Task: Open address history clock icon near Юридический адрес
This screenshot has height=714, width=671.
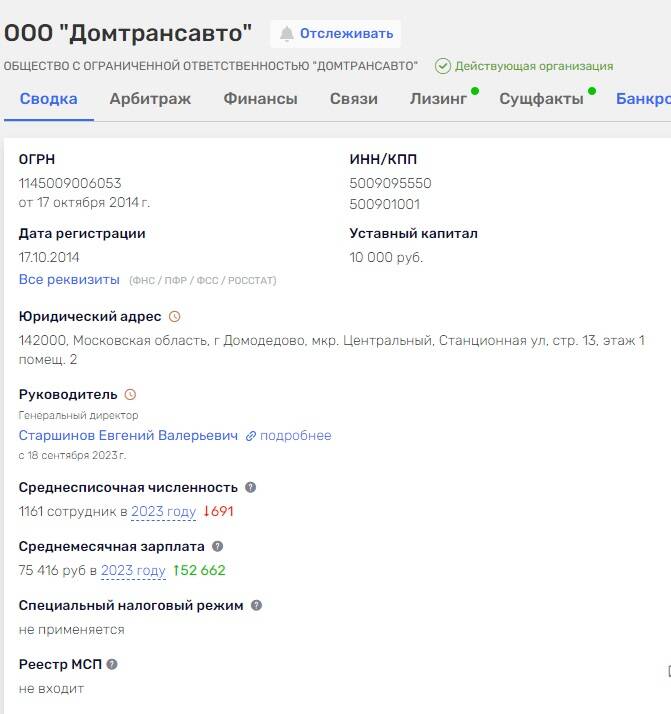Action: (x=174, y=316)
